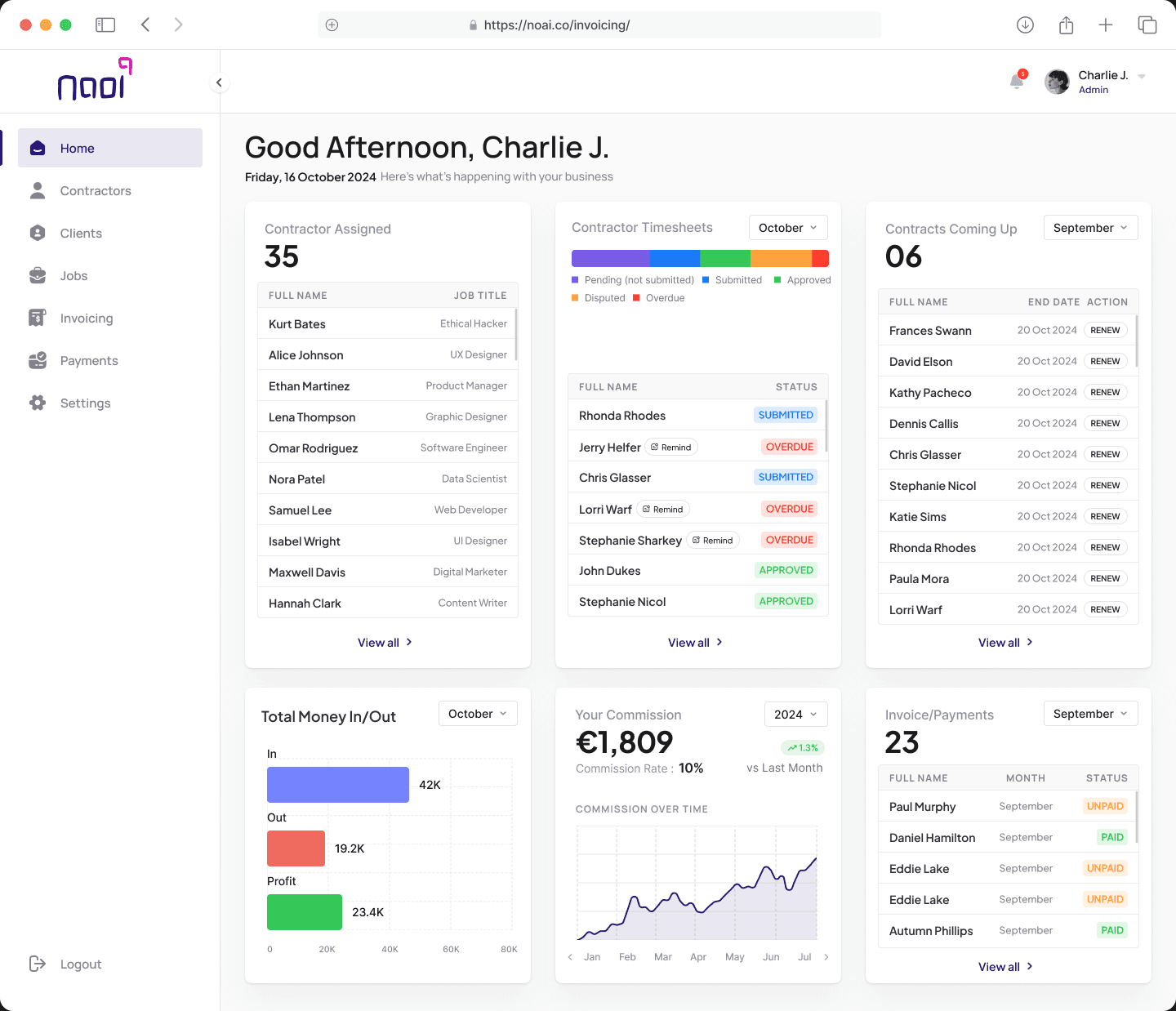Screen dimensions: 1176x1011
Task: Open Jobs in the sidebar menu
Action: 110,275
